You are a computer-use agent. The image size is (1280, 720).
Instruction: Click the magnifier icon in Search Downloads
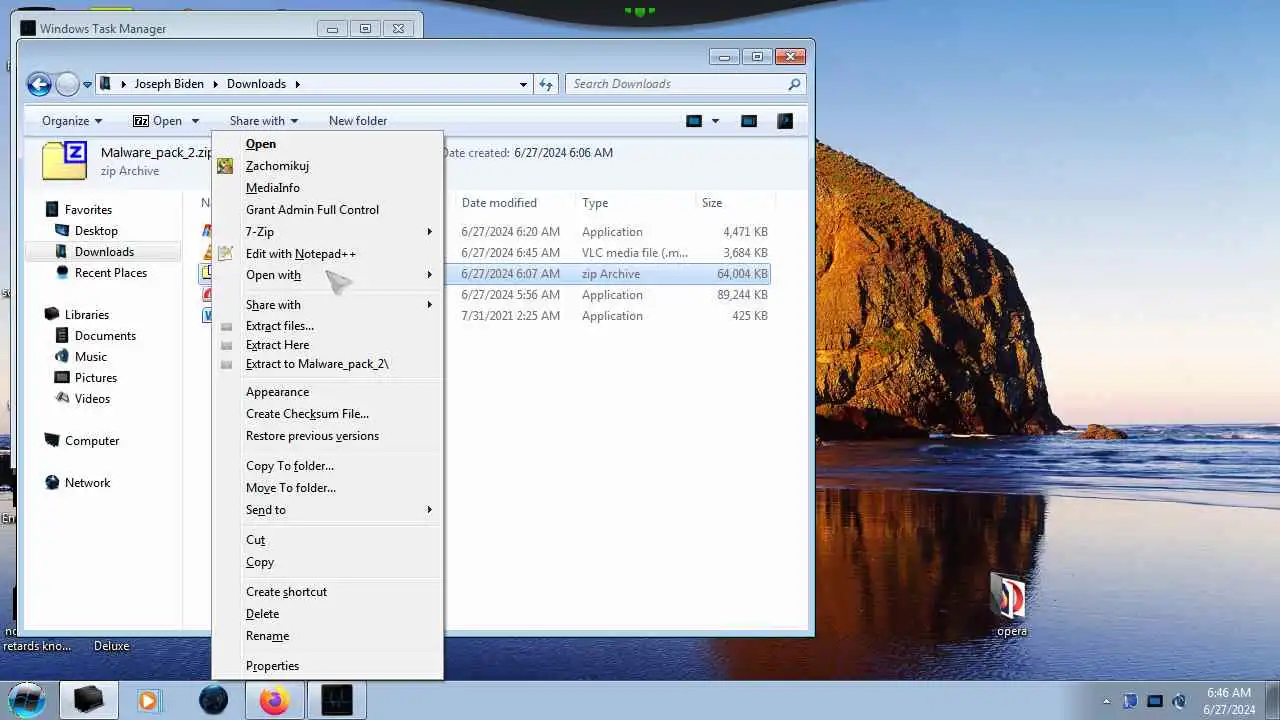794,84
